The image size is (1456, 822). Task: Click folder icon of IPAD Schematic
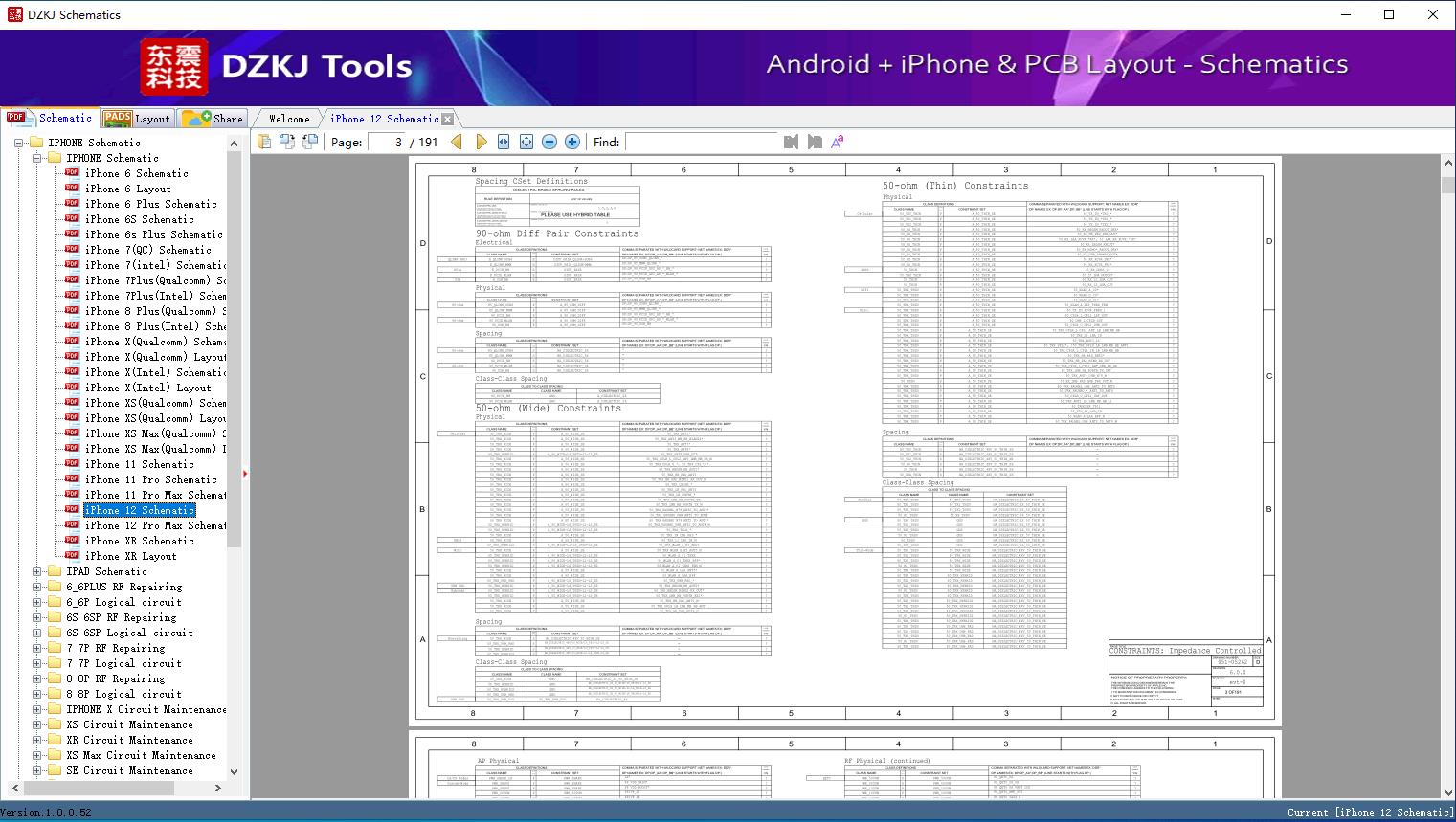[55, 571]
